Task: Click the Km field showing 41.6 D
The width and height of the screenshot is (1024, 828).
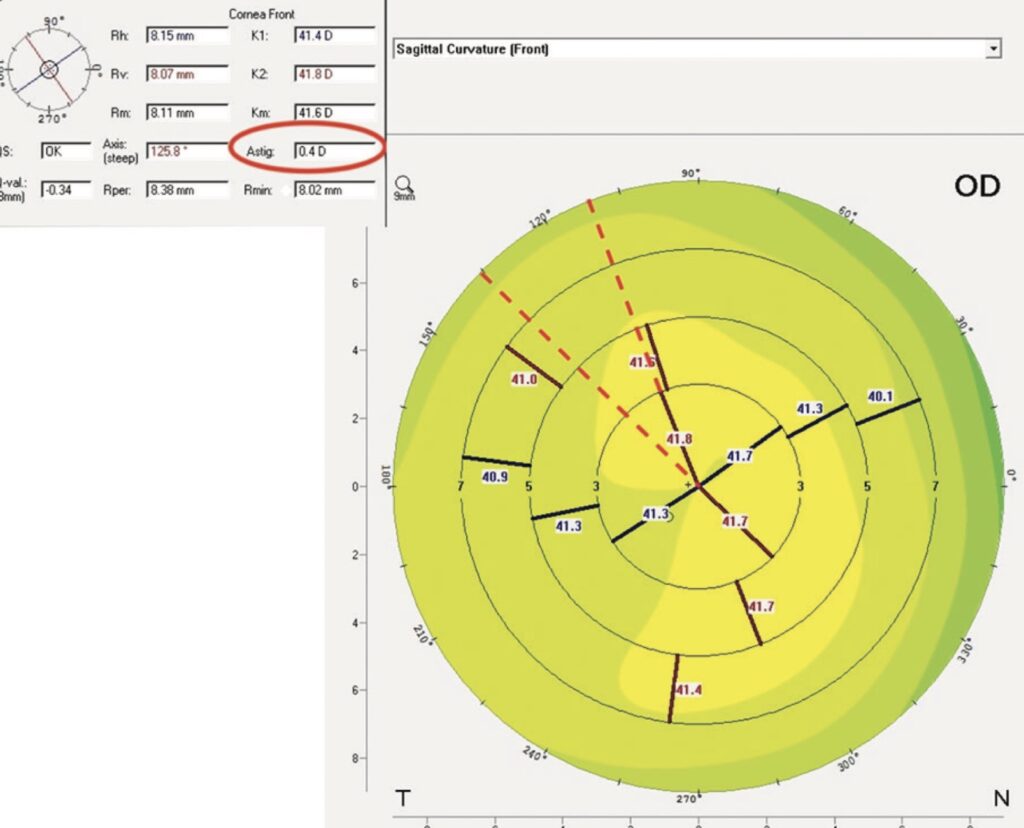Action: pyautogui.click(x=334, y=113)
